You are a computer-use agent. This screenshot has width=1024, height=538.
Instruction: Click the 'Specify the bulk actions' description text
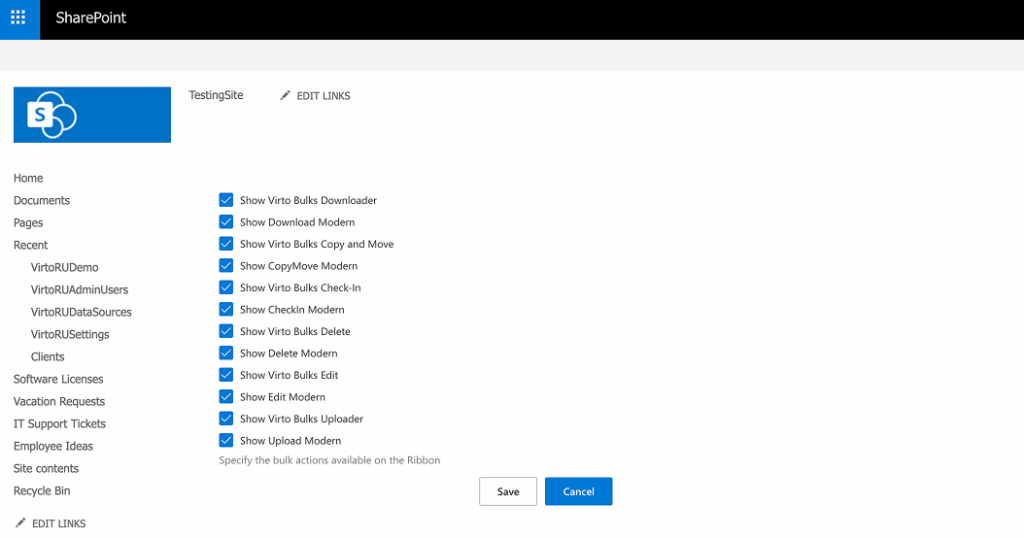tap(329, 460)
